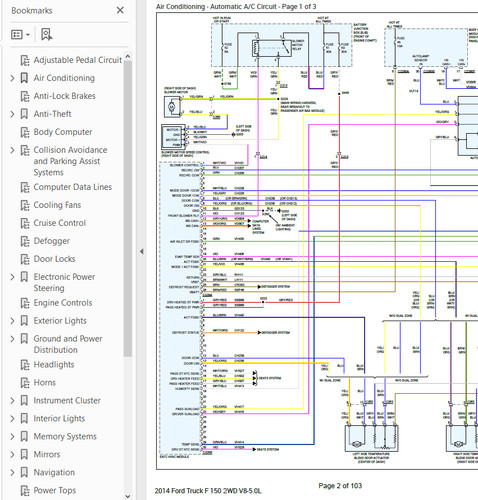Expand the Navigation bookmark

(x=12, y=473)
